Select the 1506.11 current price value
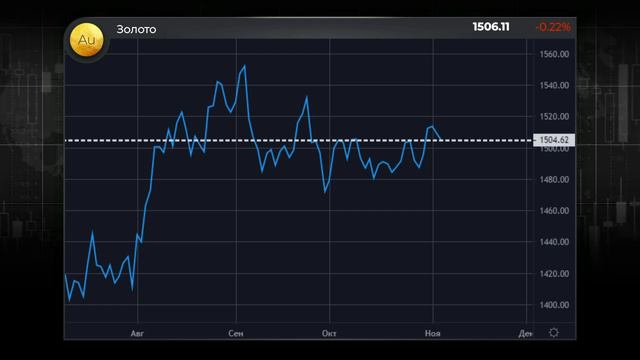640x360 pixels. point(491,27)
